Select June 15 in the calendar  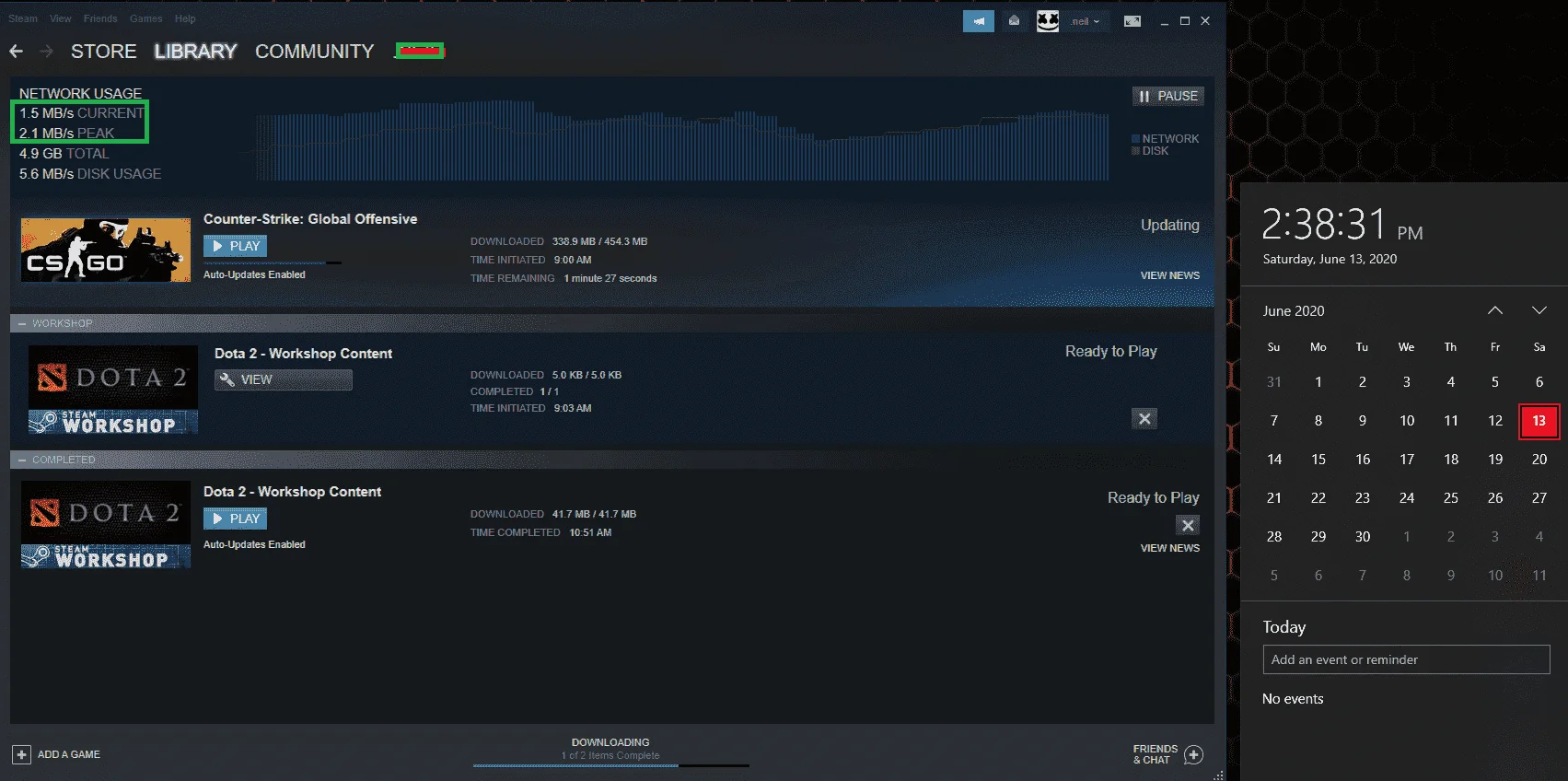tap(1318, 460)
